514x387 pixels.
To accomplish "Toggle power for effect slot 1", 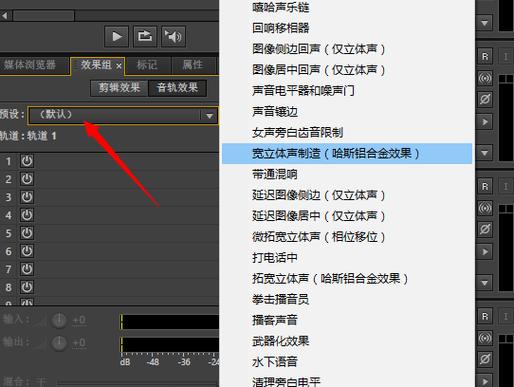I will (27, 161).
